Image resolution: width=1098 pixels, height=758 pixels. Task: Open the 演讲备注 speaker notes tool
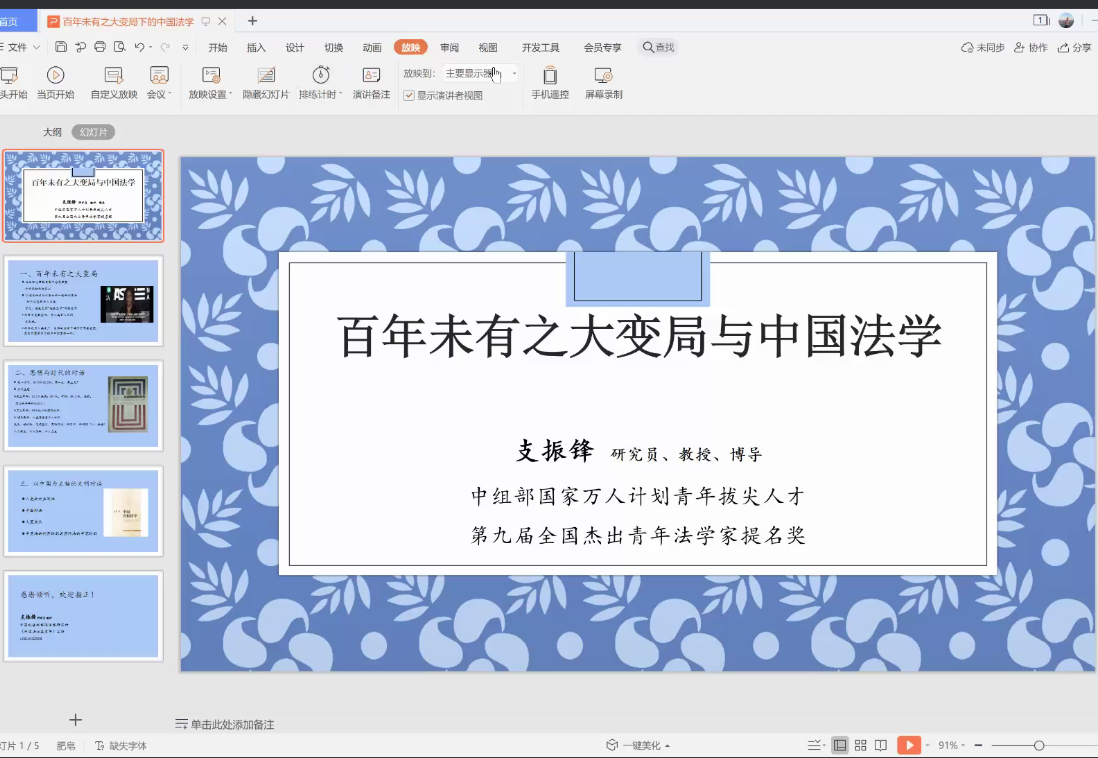coord(371,74)
